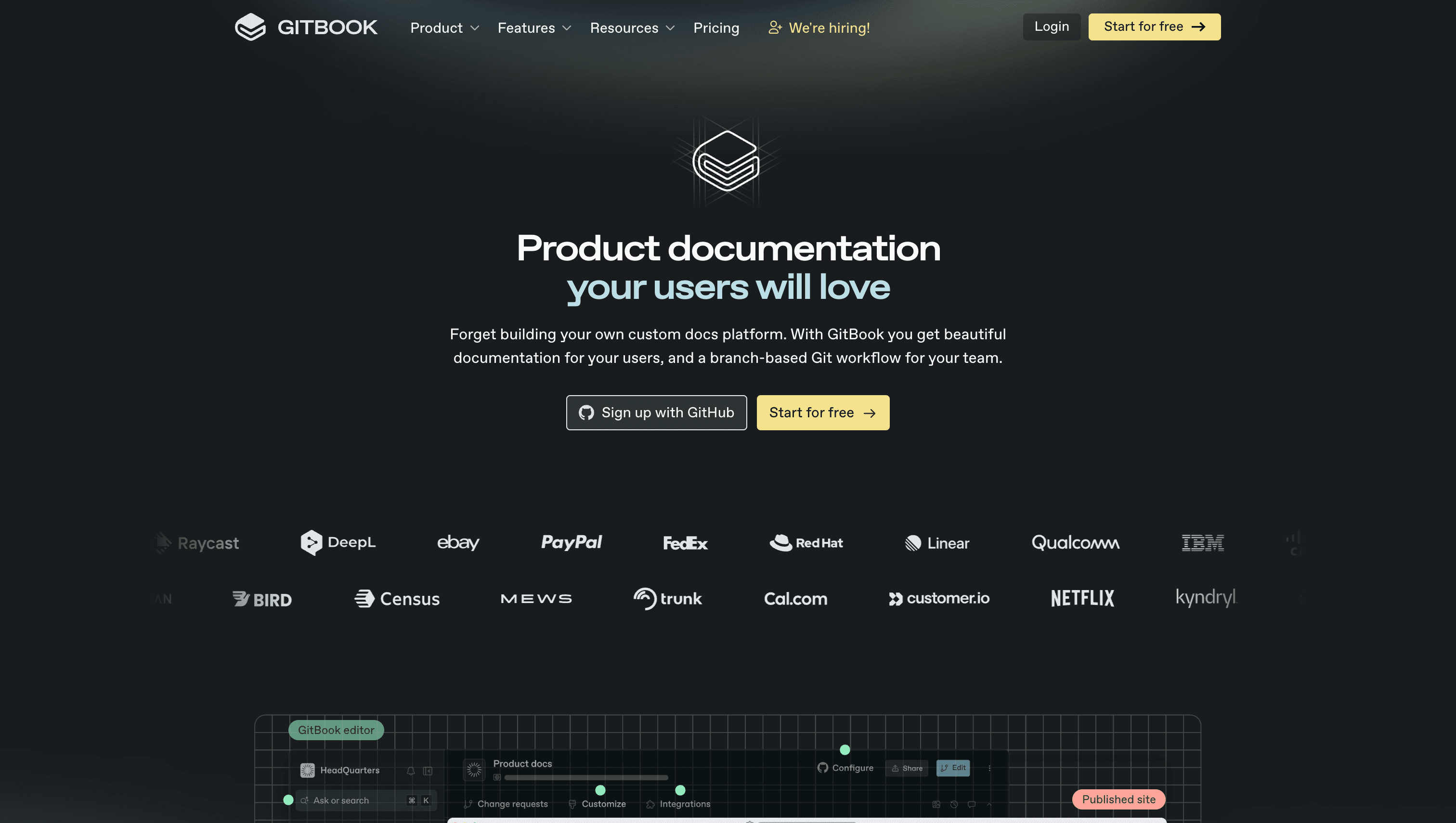Click the image icon in editor toolbar
Screen dimensions: 1456x823
click(x=936, y=804)
